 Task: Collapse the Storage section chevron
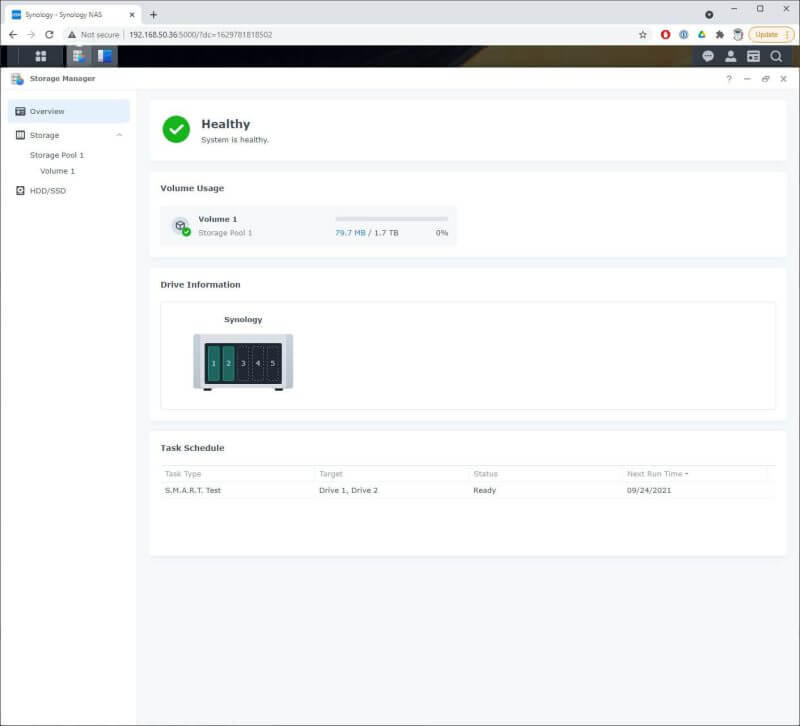(x=119, y=135)
